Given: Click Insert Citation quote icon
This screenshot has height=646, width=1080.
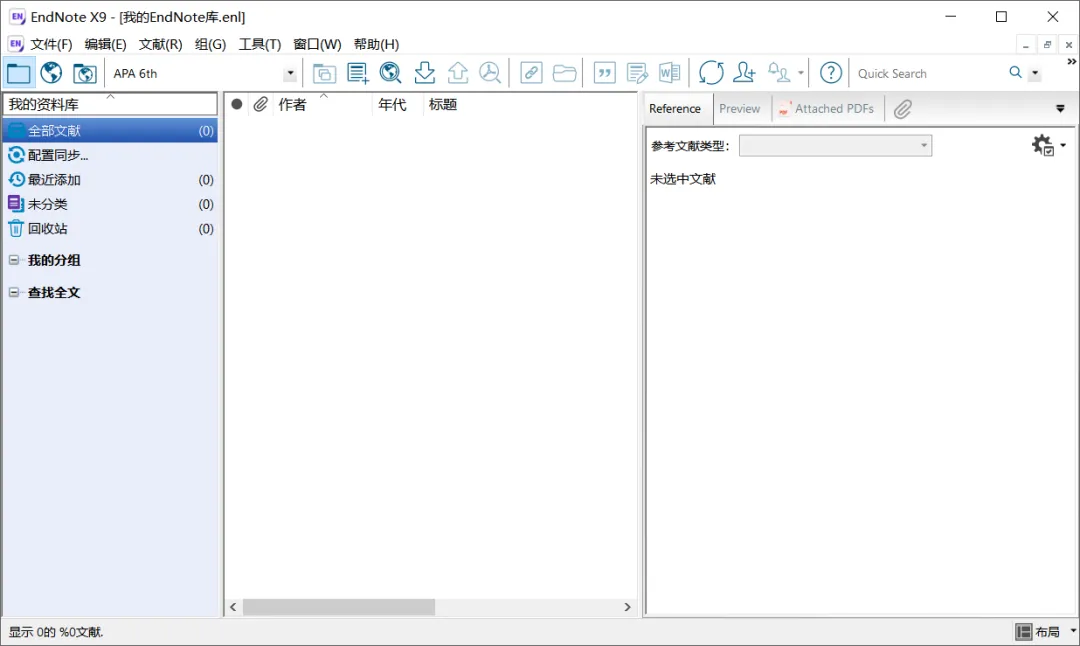Looking at the screenshot, I should (605, 73).
